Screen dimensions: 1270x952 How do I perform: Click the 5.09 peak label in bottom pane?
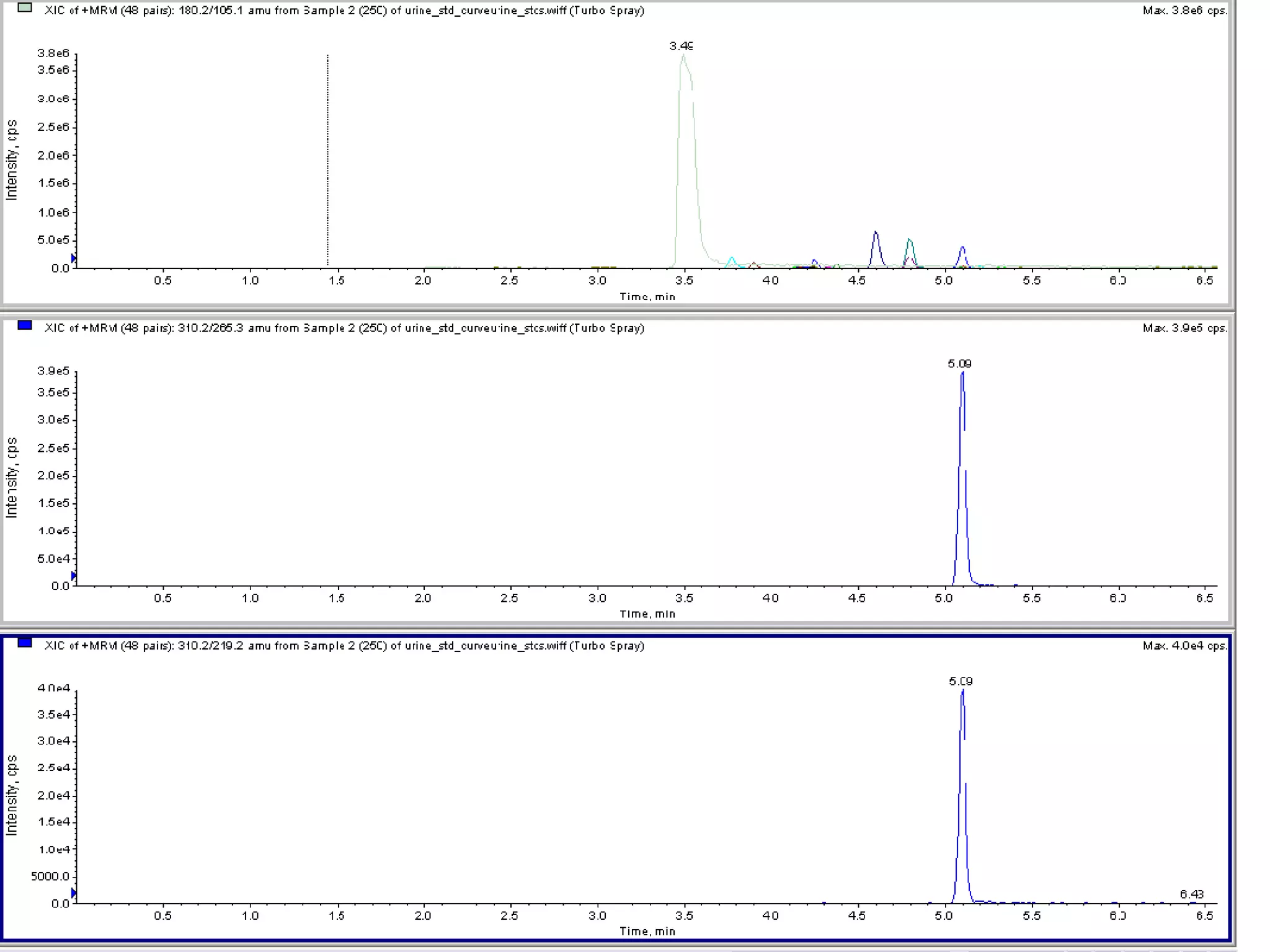961,681
